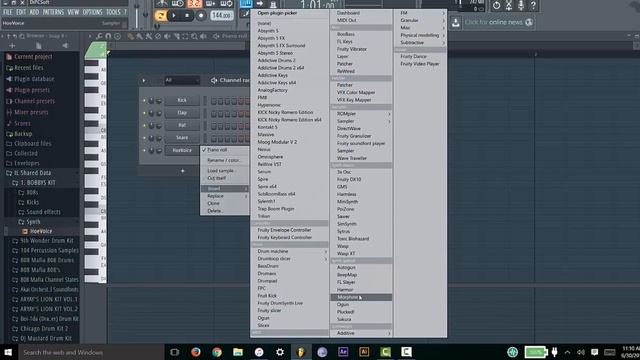The image size is (640, 360).
Task: Toggle mute LED for HoeVoice channel
Action: click(144, 150)
